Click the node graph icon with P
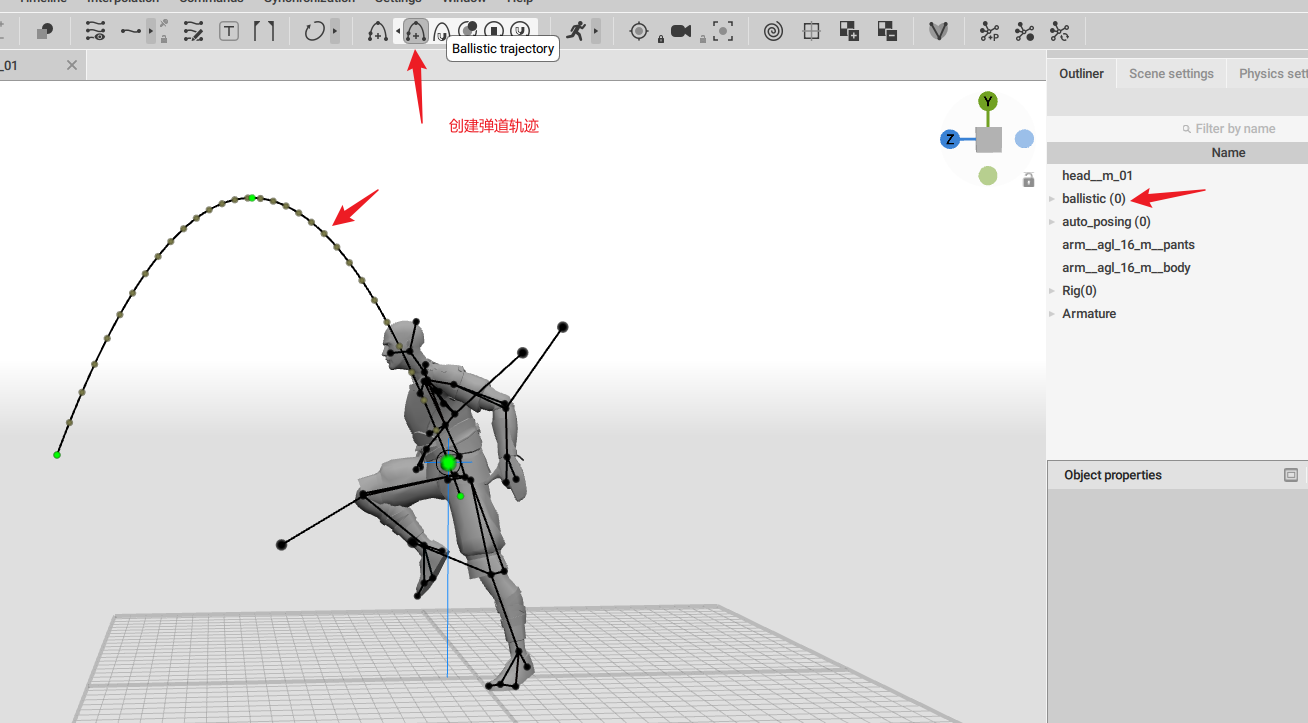The height and width of the screenshot is (723, 1308). [989, 32]
